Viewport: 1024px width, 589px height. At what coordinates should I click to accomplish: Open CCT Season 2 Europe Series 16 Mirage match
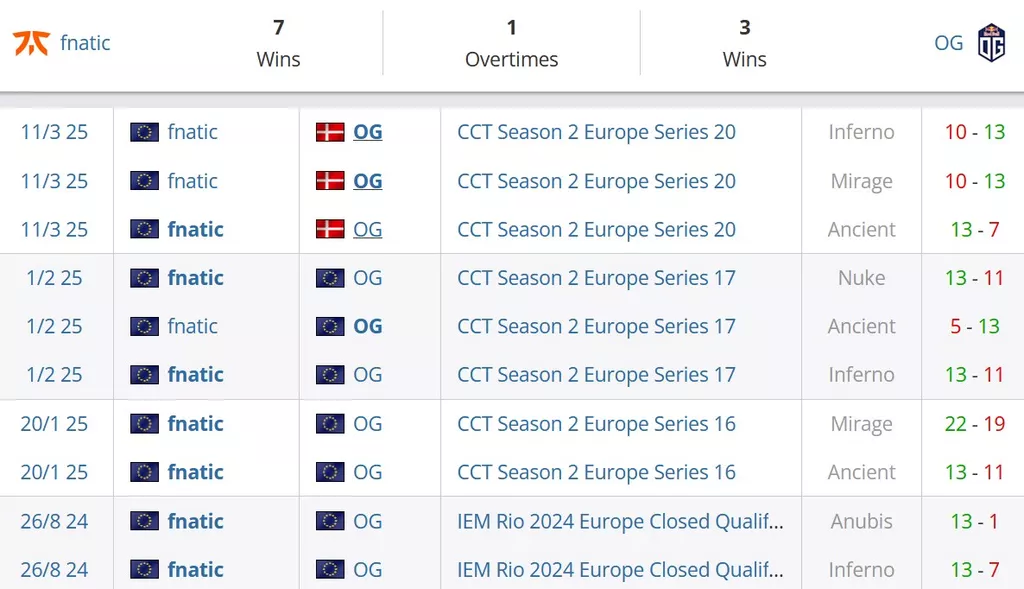click(596, 424)
